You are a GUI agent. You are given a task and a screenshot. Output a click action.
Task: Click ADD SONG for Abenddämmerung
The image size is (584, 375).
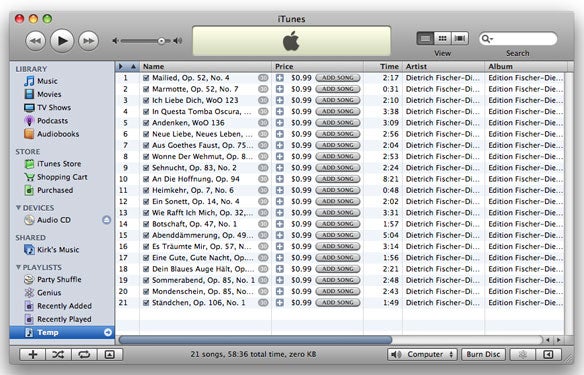337,235
